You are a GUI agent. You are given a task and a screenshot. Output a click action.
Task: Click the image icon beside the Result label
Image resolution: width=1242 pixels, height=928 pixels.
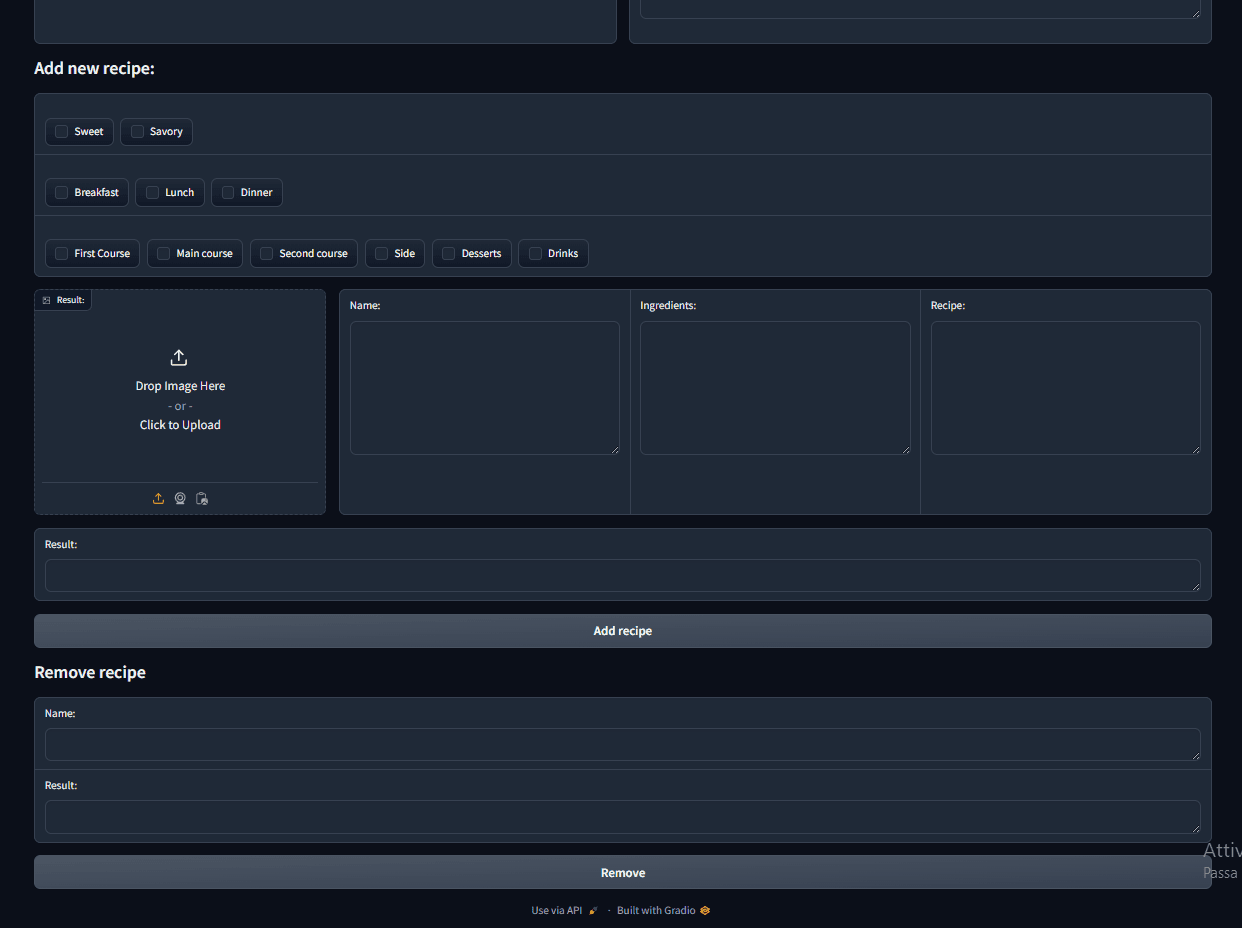[x=46, y=300]
